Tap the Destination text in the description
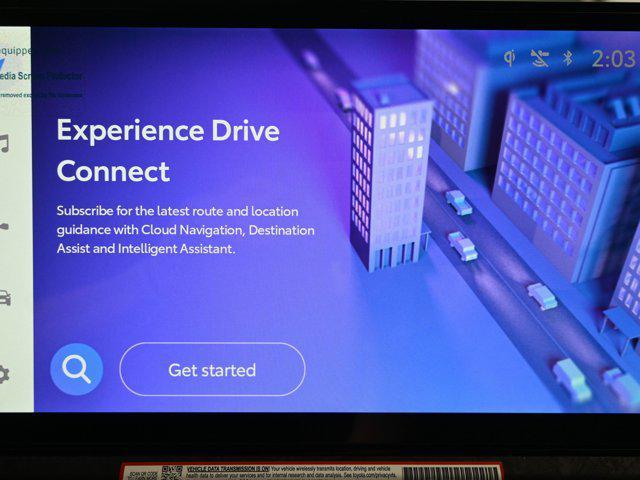The image size is (640, 480). (x=281, y=230)
